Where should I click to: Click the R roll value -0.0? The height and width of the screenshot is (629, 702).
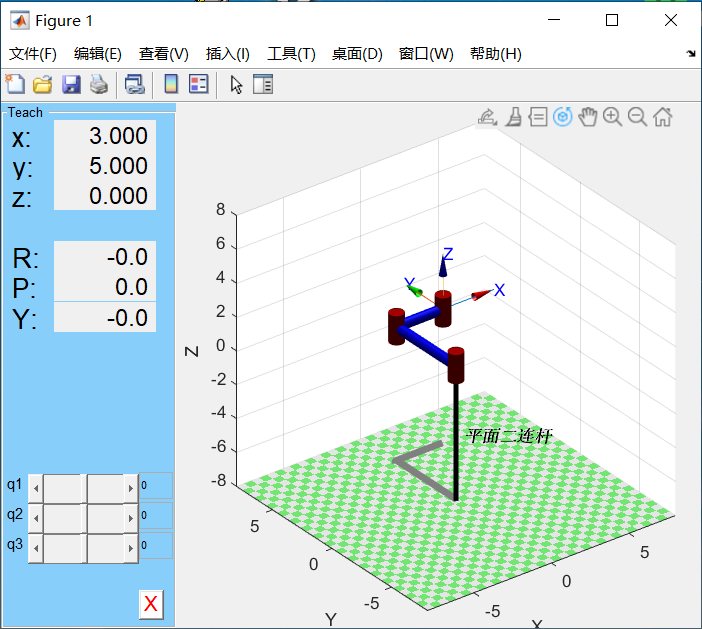pos(105,257)
